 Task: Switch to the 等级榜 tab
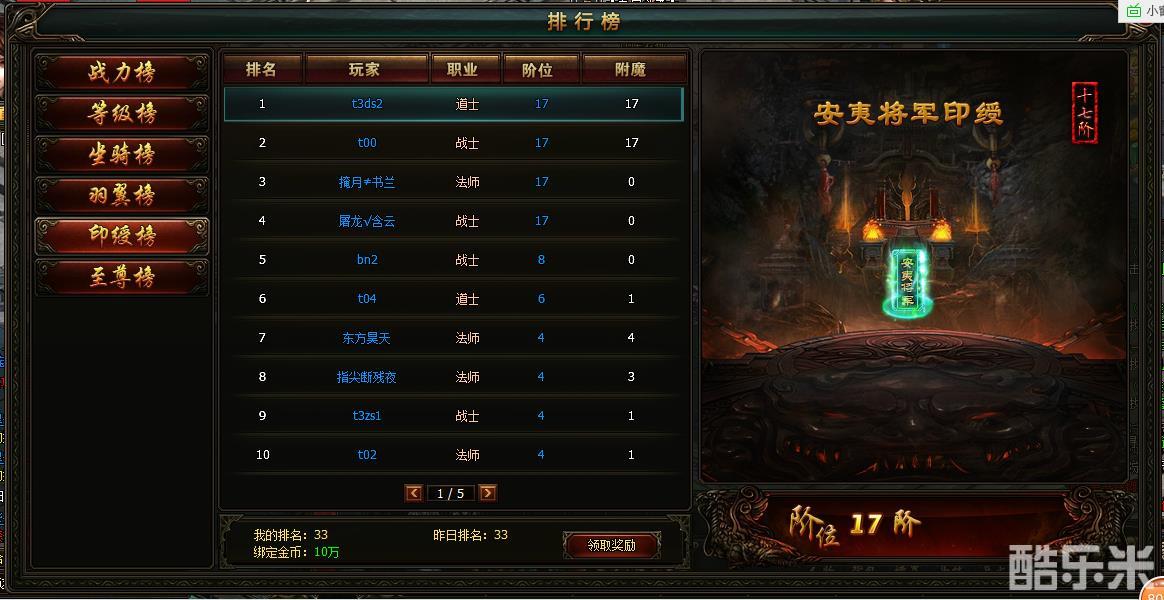point(122,114)
